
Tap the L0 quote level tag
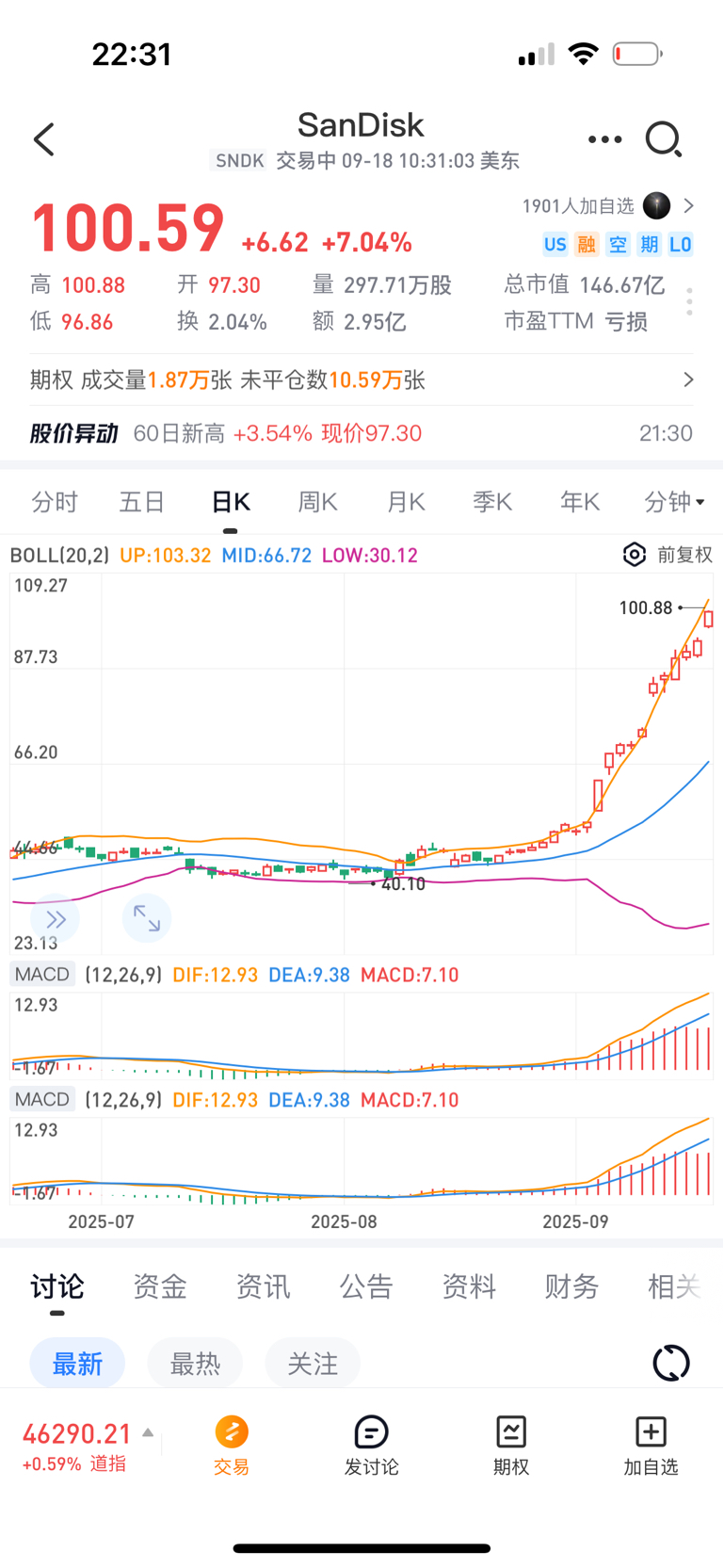[x=680, y=245]
